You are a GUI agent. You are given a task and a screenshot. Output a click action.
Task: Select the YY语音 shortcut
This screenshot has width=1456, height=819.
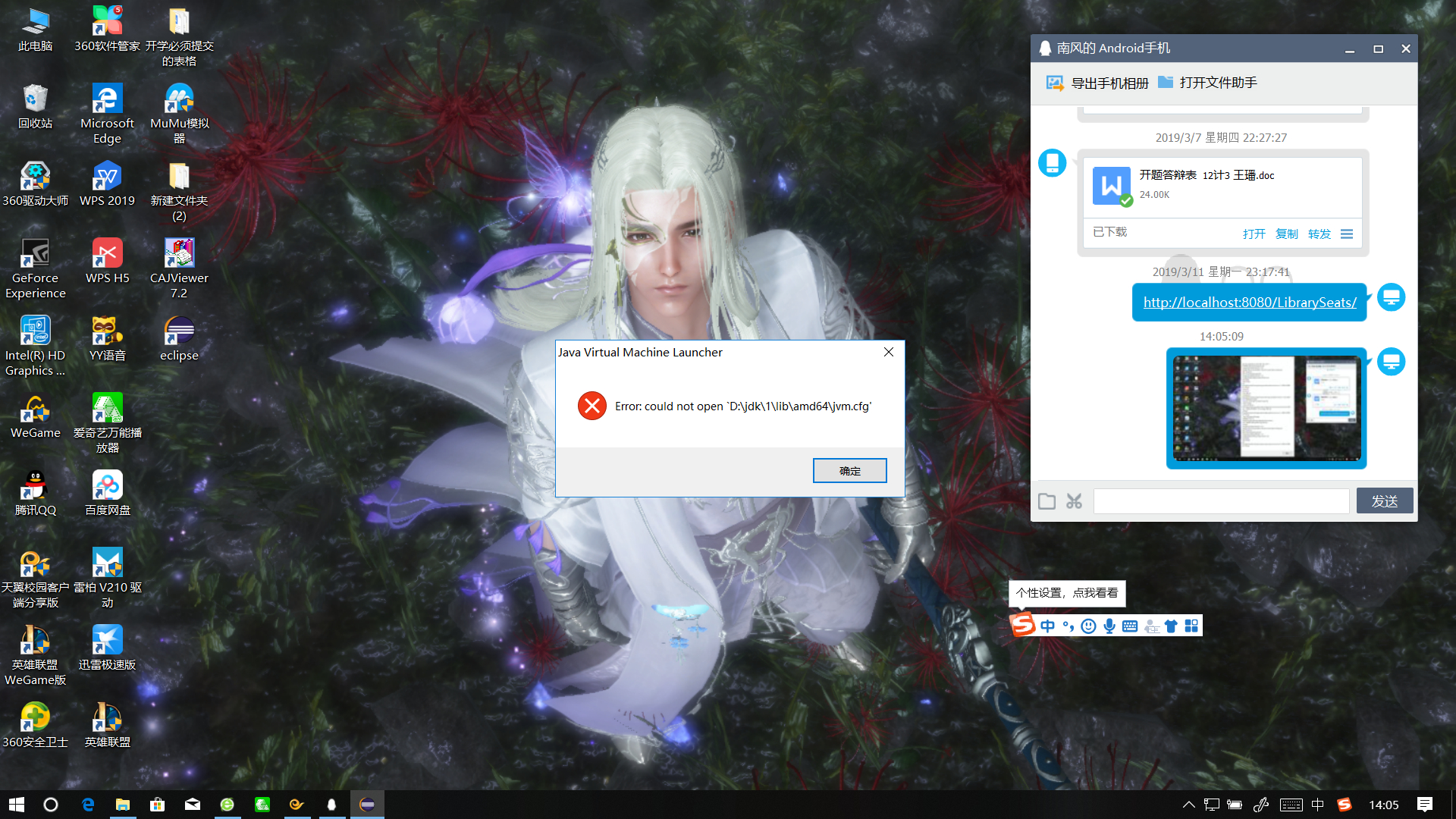[108, 340]
